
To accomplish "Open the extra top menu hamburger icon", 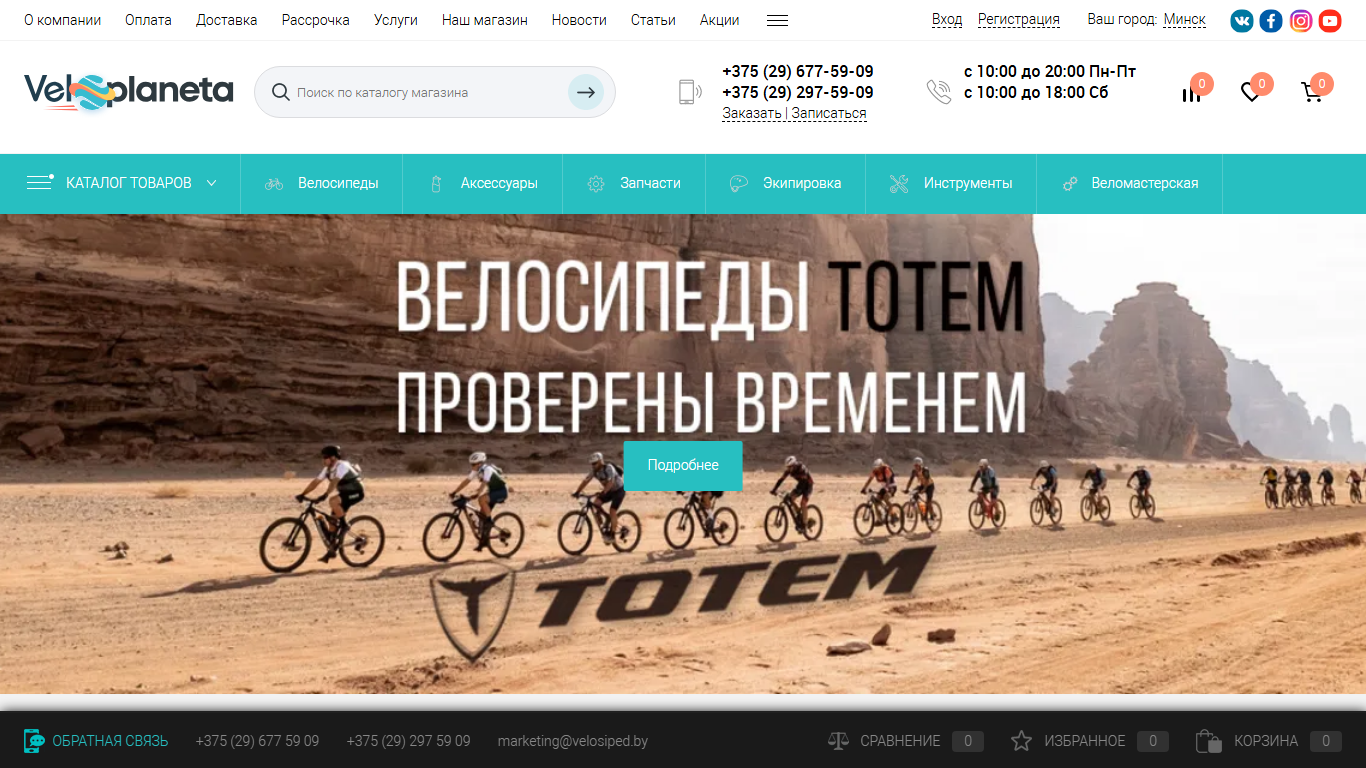I will click(x=777, y=20).
